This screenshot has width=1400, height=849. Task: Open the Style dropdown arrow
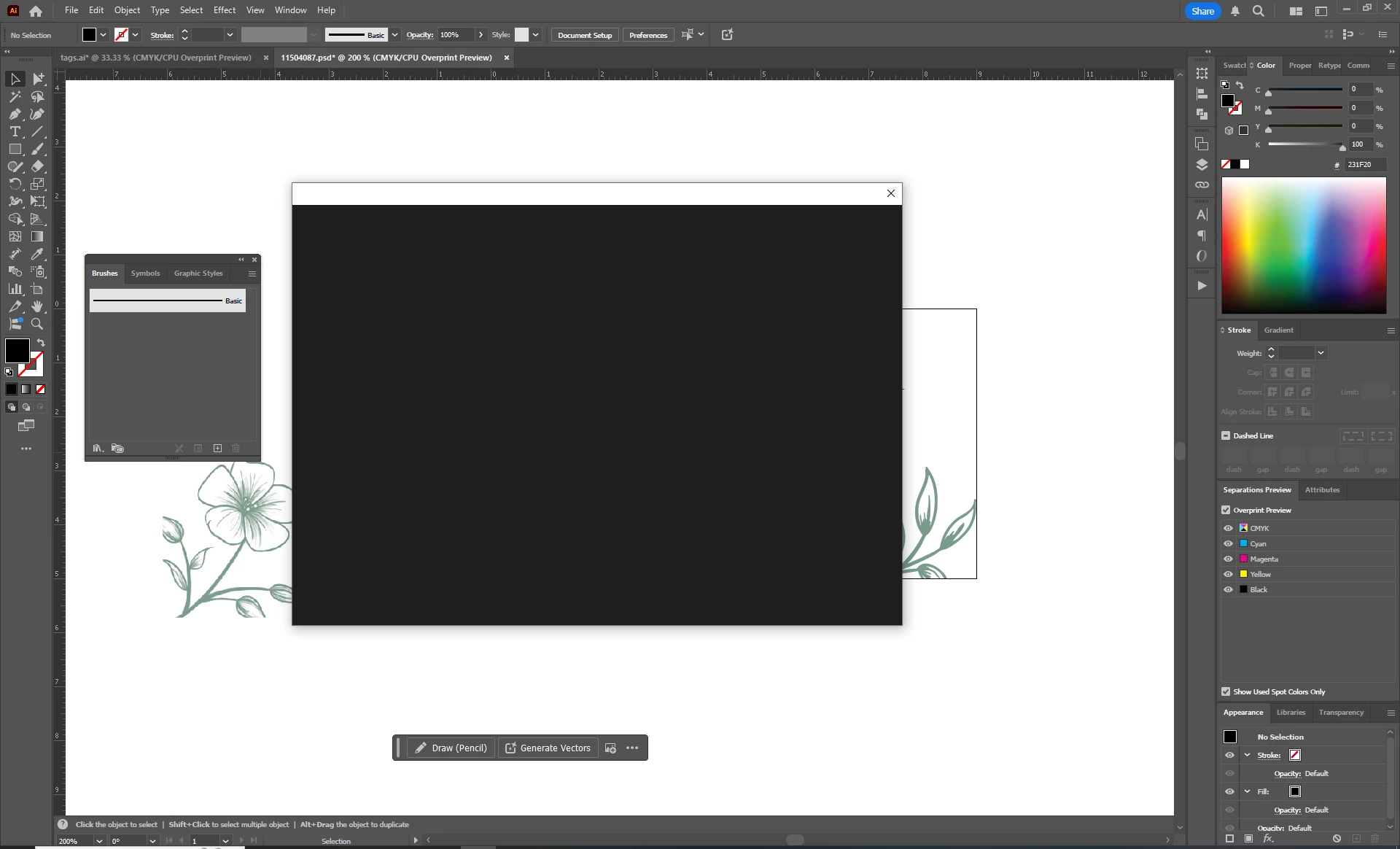pyautogui.click(x=536, y=35)
